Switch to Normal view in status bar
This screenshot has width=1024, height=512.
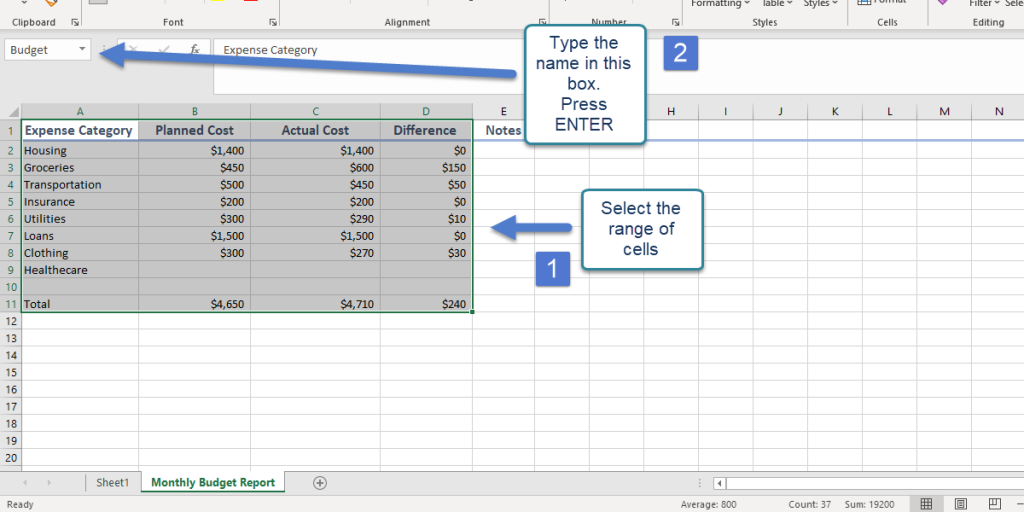point(926,504)
